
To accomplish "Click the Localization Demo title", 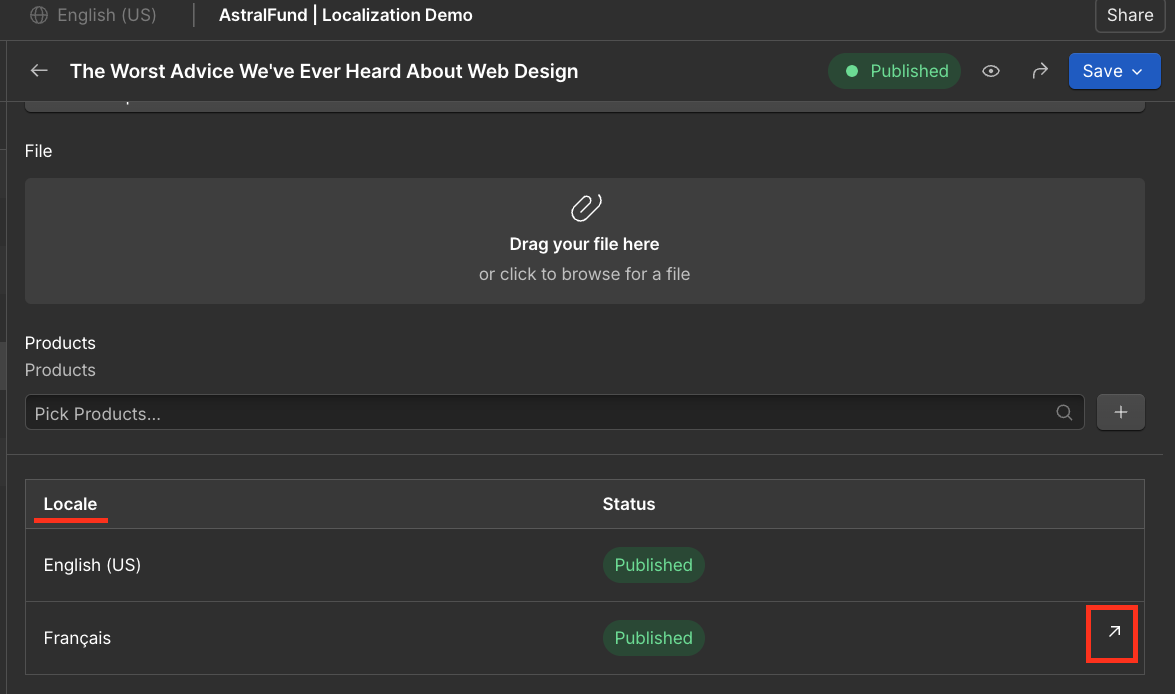I will pyautogui.click(x=397, y=15).
